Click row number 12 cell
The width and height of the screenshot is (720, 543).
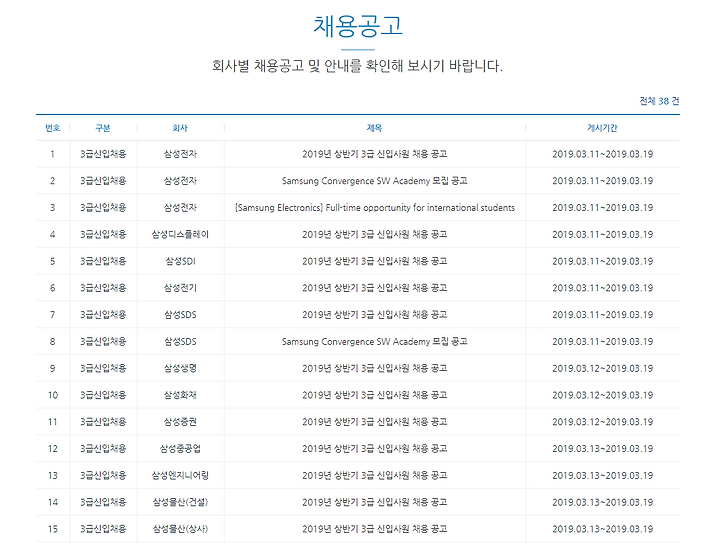tap(52, 448)
